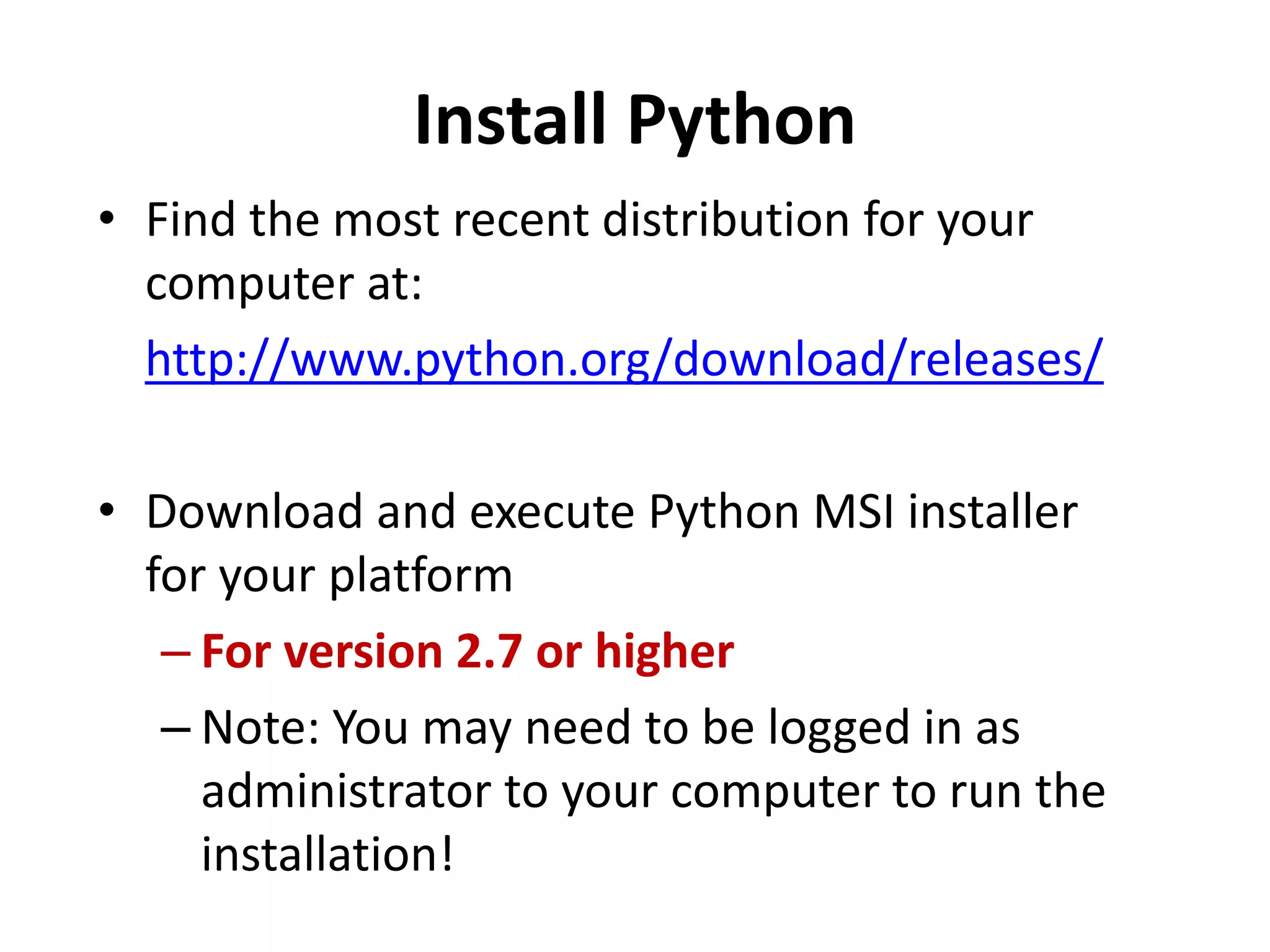Click the line 'Find the most recent distribution'
The height and width of the screenshot is (952, 1270).
coord(589,220)
